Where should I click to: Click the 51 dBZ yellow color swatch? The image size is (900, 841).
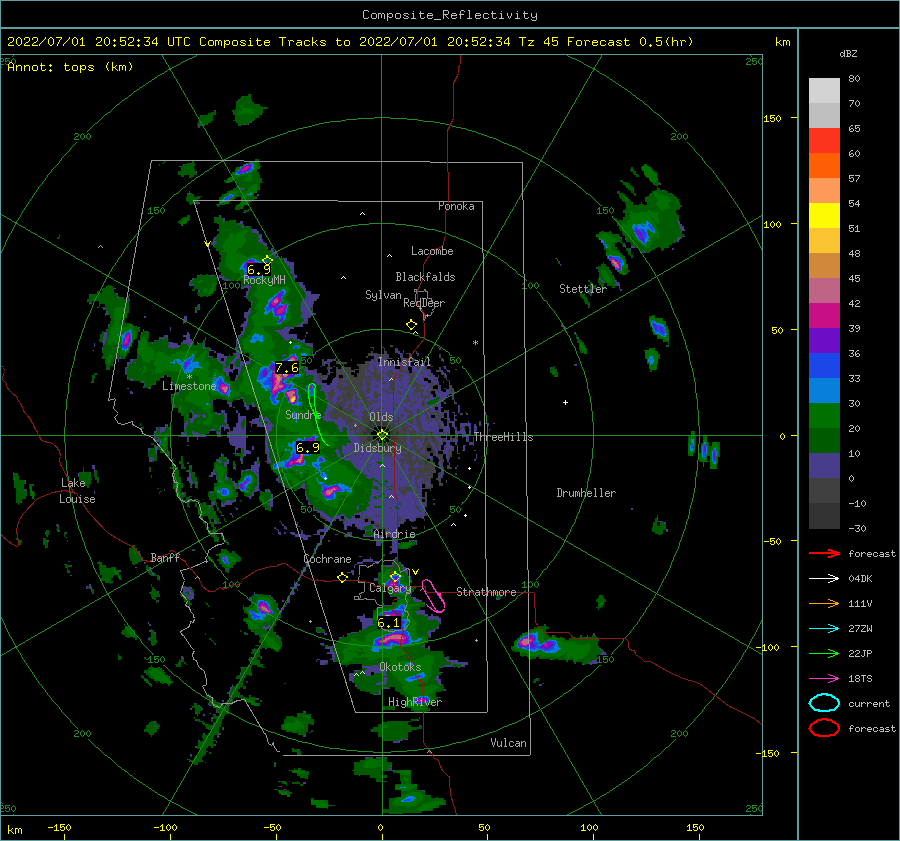(x=824, y=215)
